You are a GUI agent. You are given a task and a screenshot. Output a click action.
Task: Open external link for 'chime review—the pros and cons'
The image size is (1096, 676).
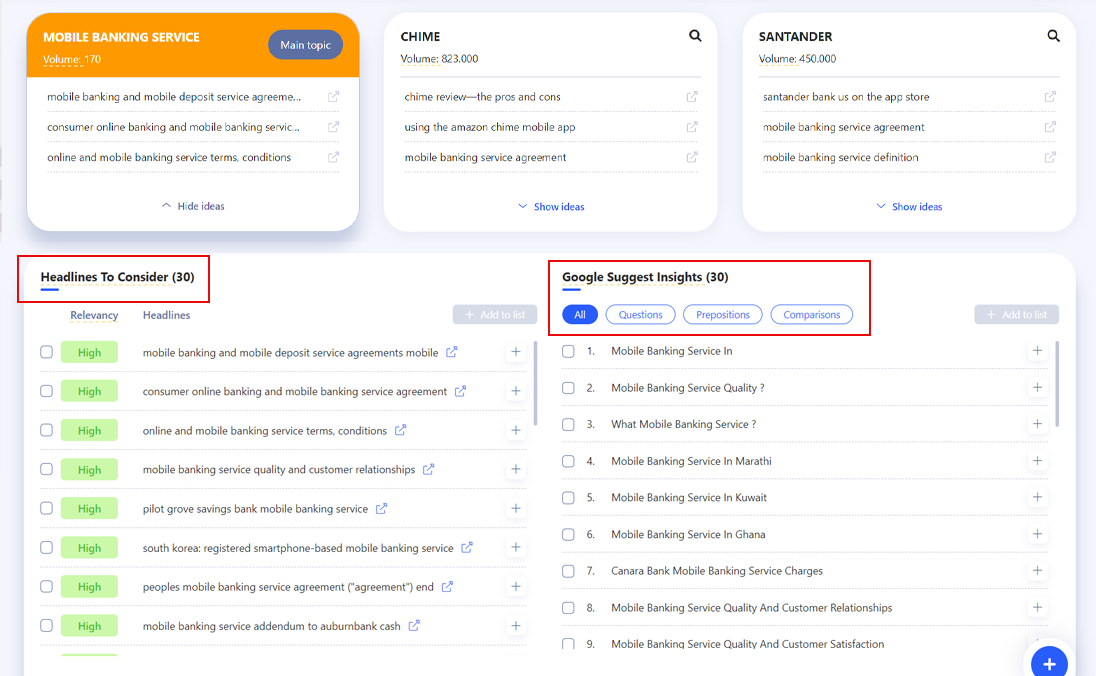pyautogui.click(x=692, y=96)
